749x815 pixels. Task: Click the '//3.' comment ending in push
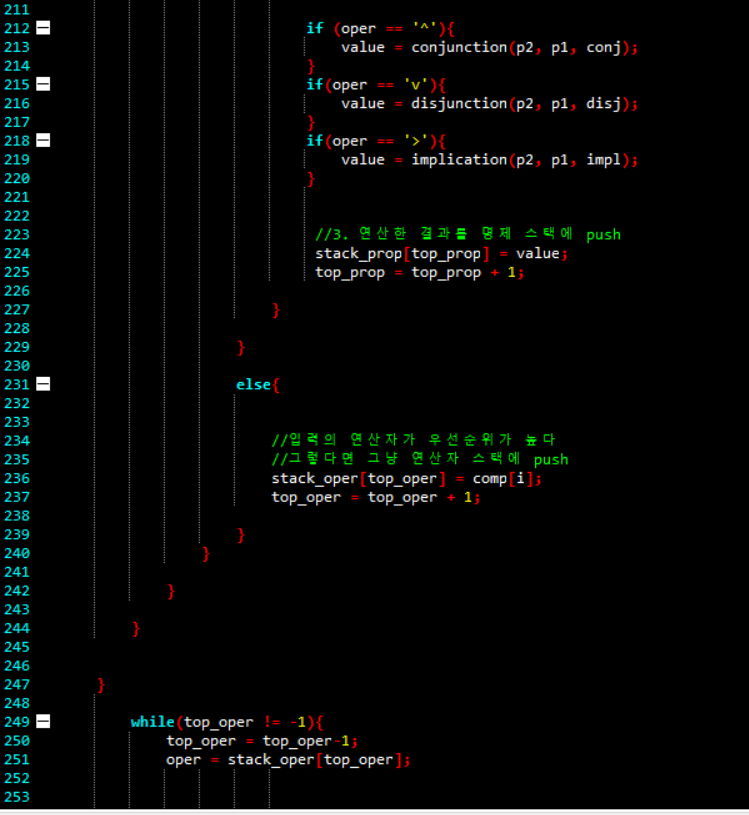(x=468, y=234)
